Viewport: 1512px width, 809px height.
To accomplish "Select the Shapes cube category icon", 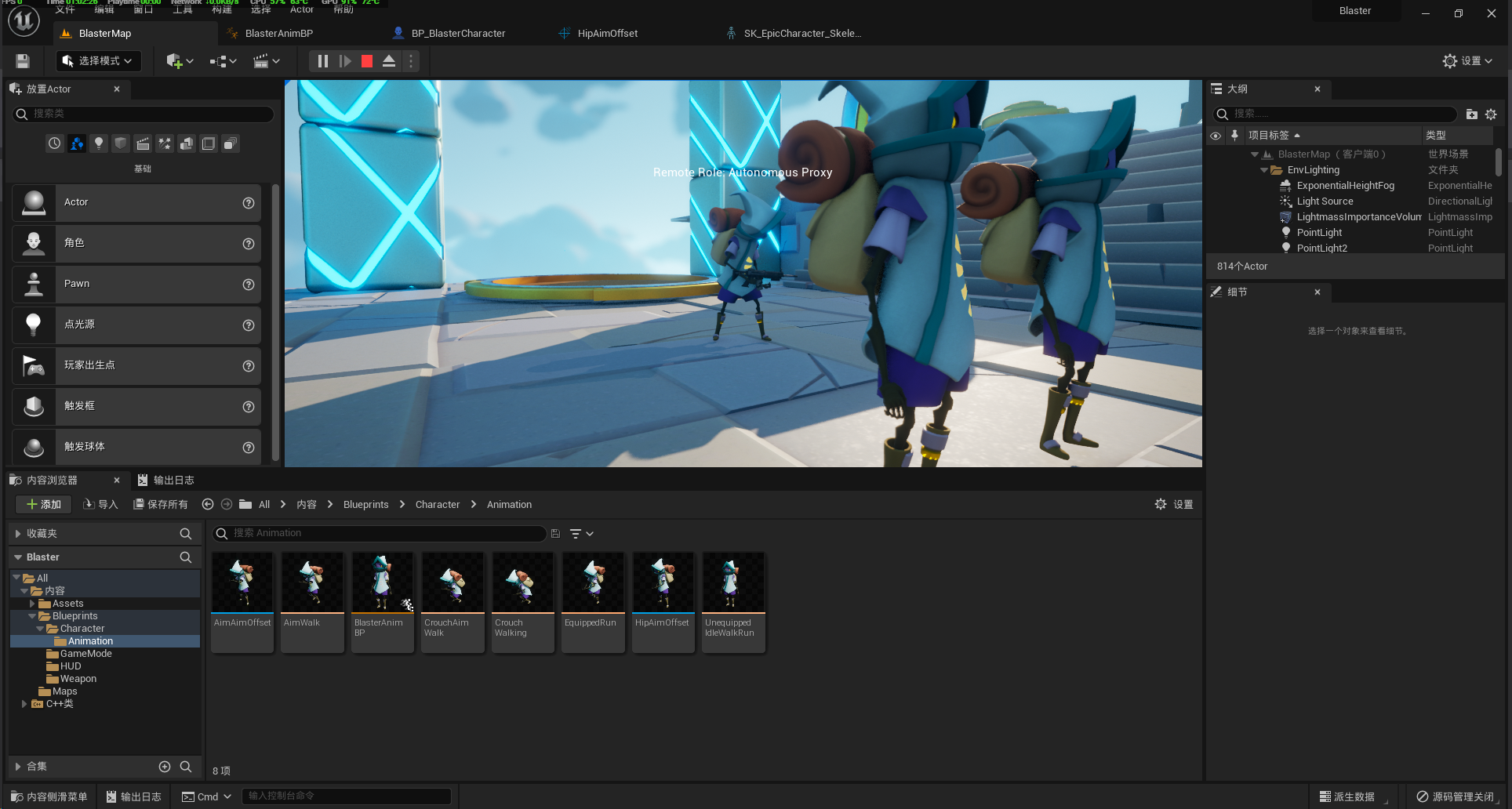I will click(120, 143).
